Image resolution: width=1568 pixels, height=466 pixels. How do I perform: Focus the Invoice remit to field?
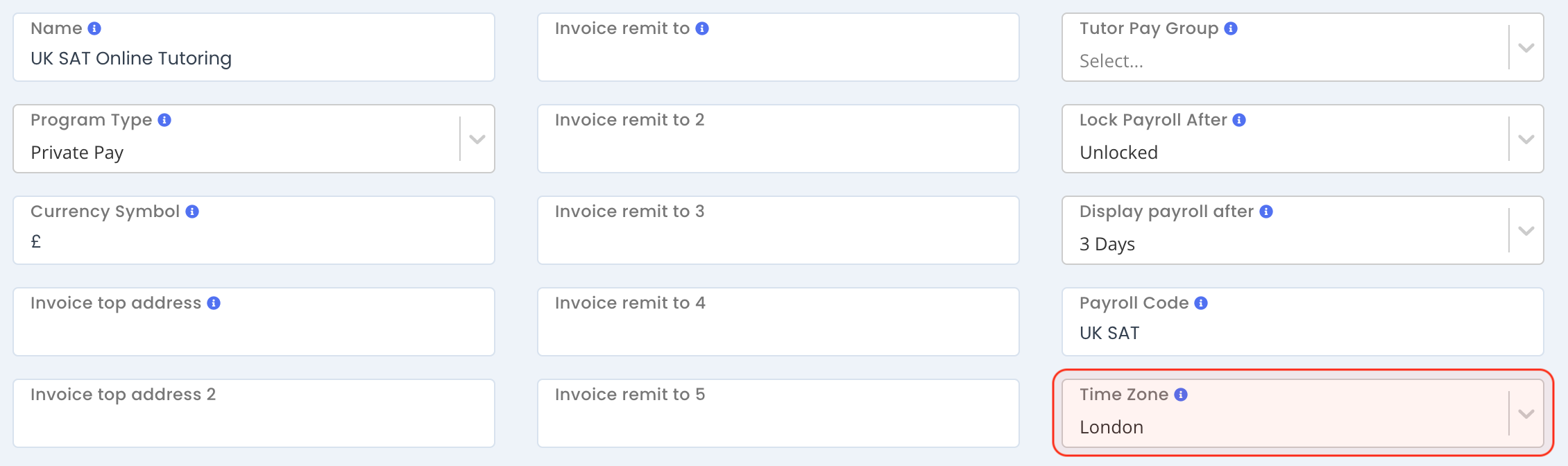tap(778, 47)
